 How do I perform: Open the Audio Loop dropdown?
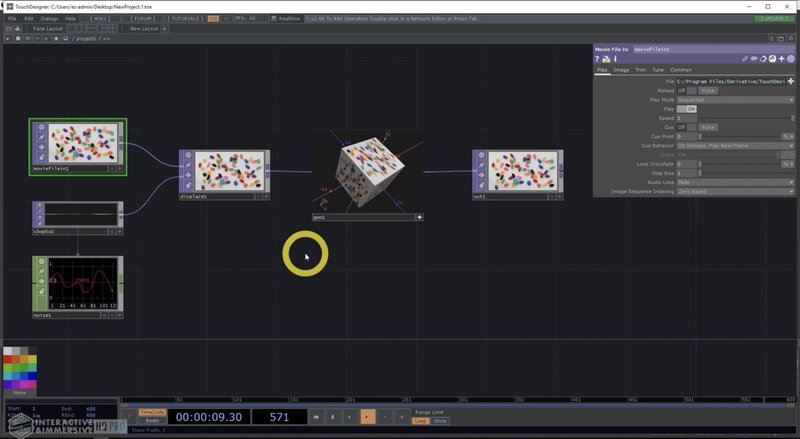tap(735, 183)
